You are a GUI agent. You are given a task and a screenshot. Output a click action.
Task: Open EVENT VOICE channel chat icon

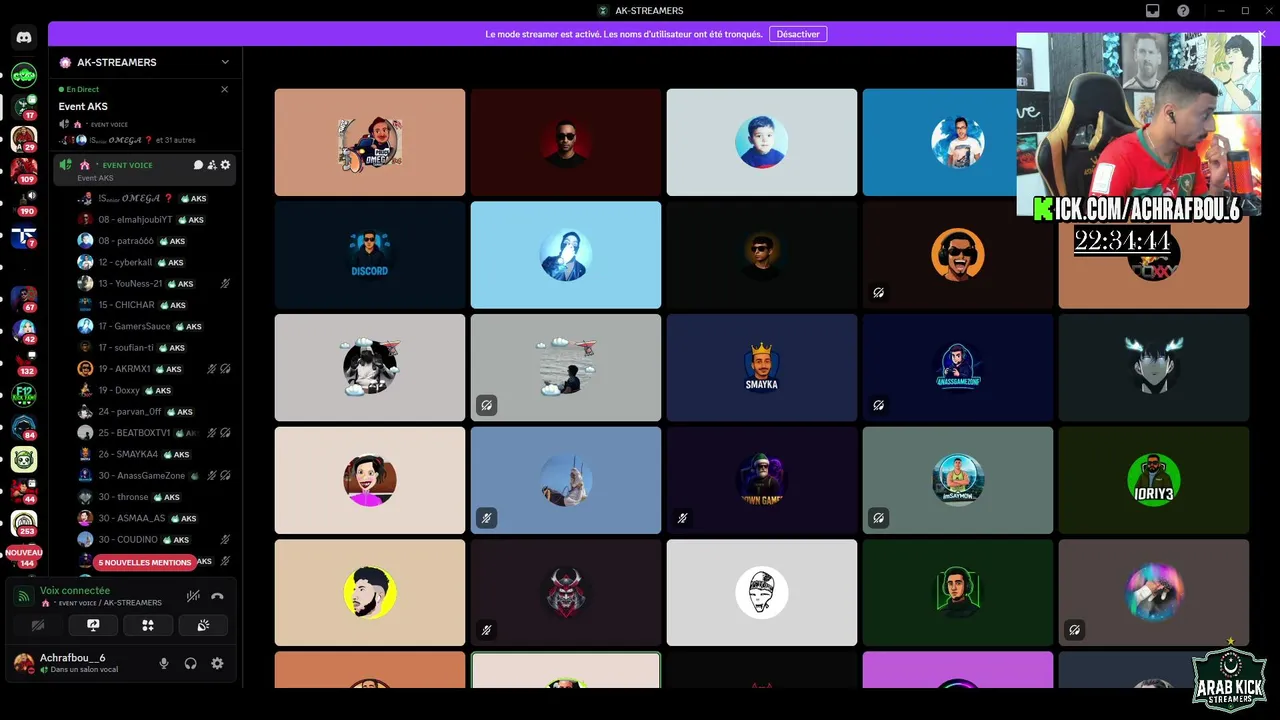point(198,165)
